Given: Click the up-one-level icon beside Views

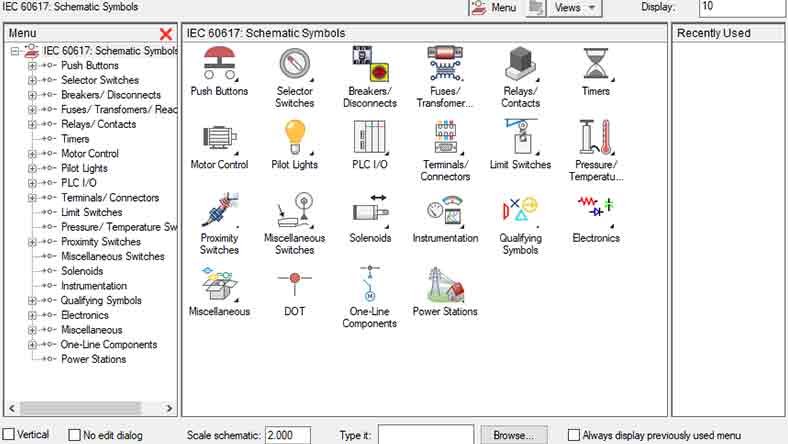Looking at the screenshot, I should [x=536, y=8].
